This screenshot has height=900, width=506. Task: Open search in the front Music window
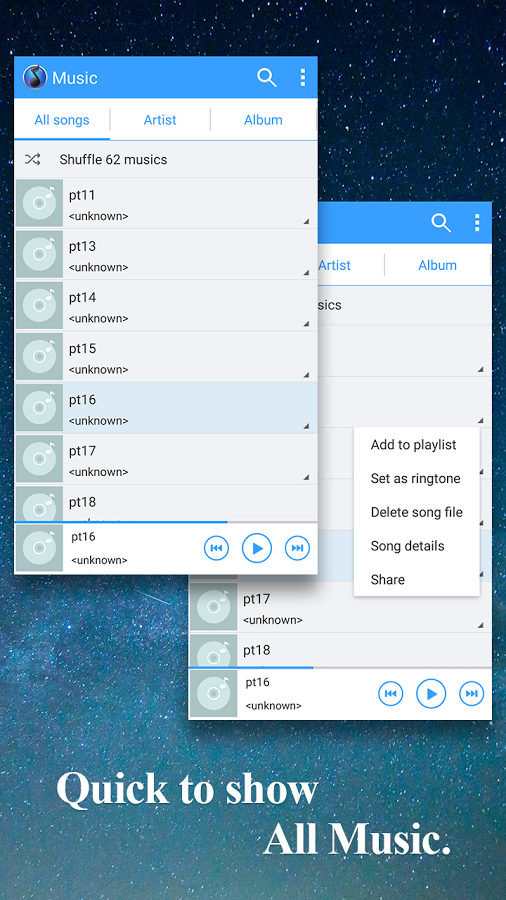[267, 77]
